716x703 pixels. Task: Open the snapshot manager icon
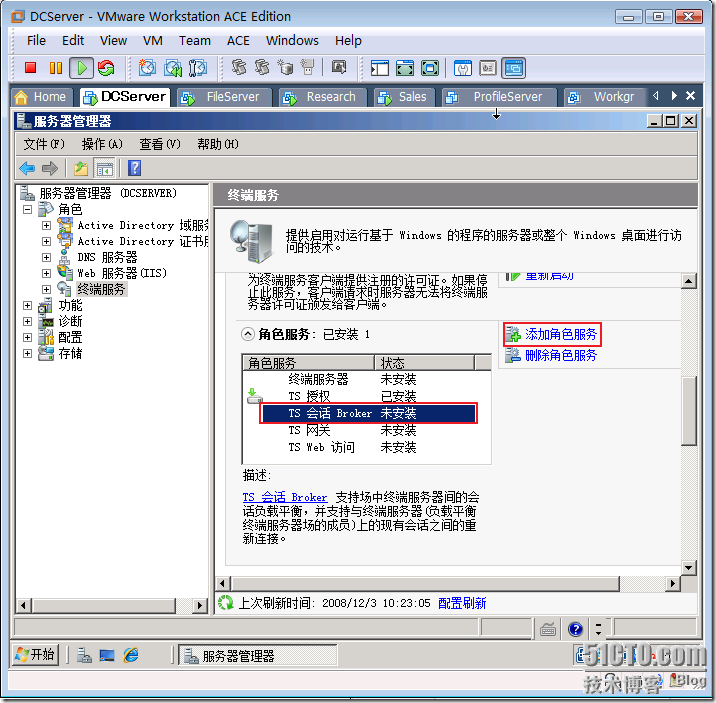[x=198, y=68]
